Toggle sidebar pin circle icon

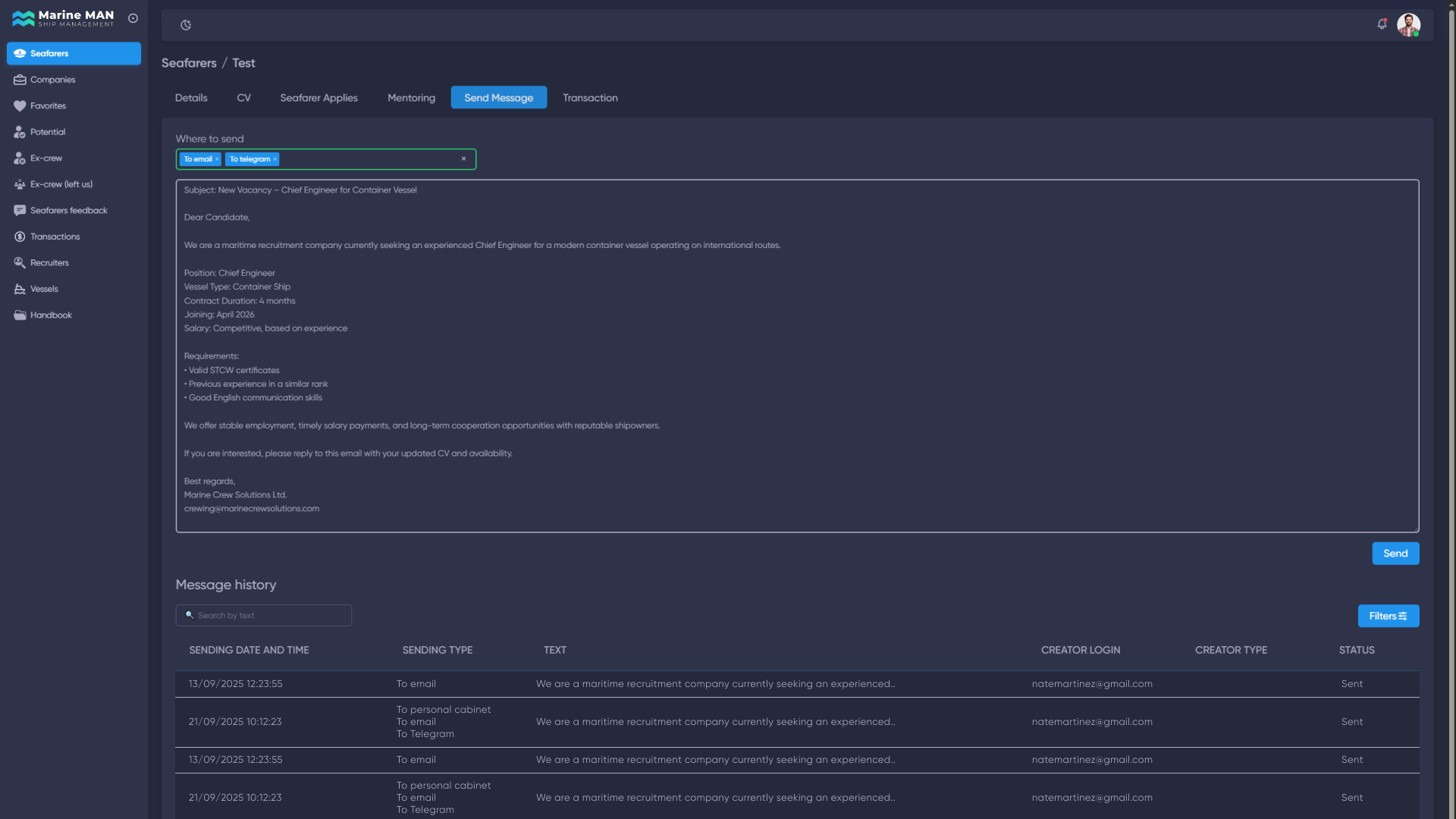tap(133, 18)
